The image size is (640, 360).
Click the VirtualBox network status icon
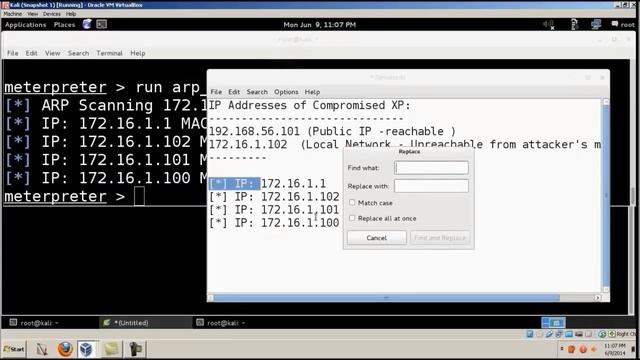point(559,334)
